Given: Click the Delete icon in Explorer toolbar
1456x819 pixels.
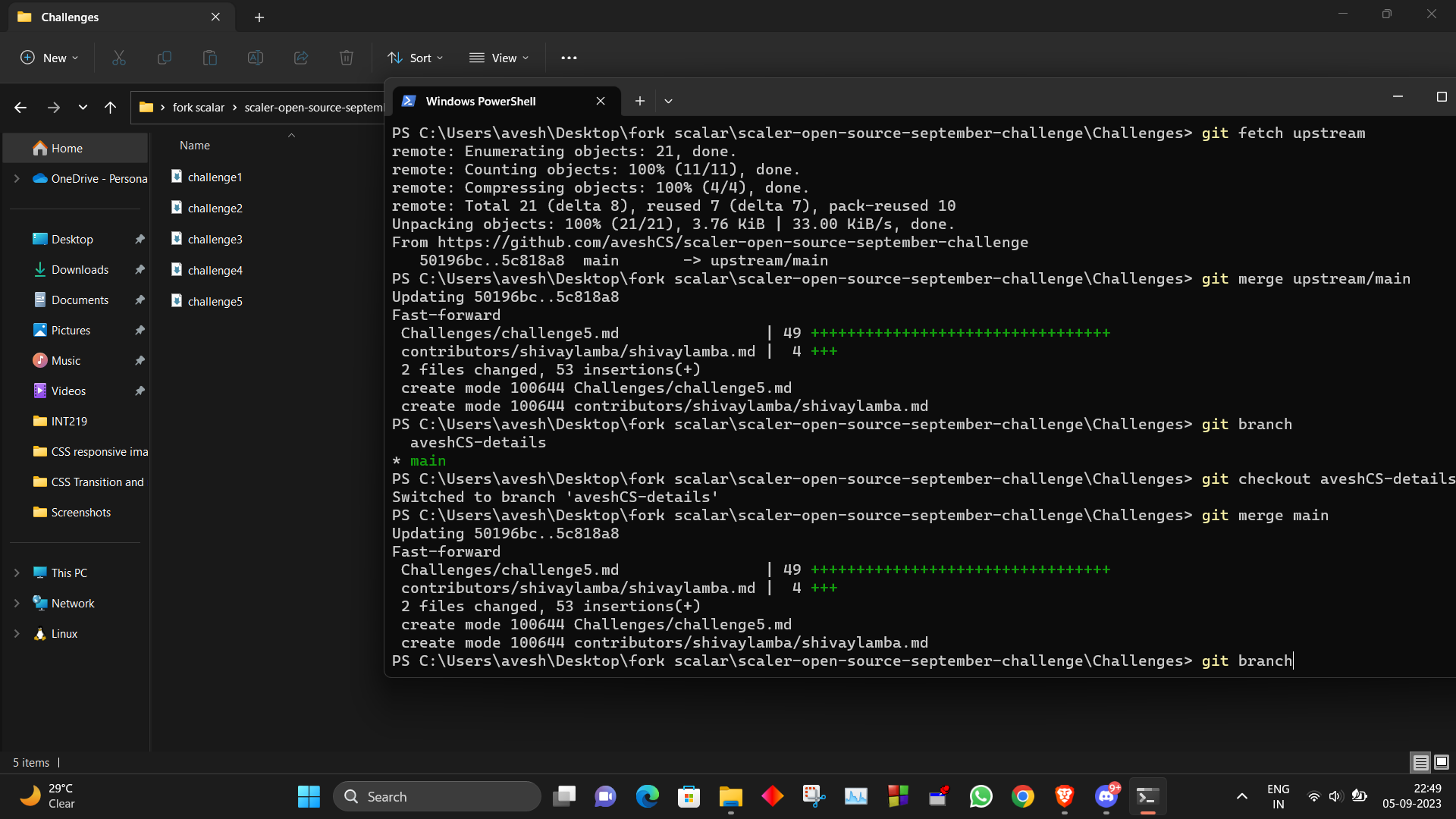Looking at the screenshot, I should point(347,58).
